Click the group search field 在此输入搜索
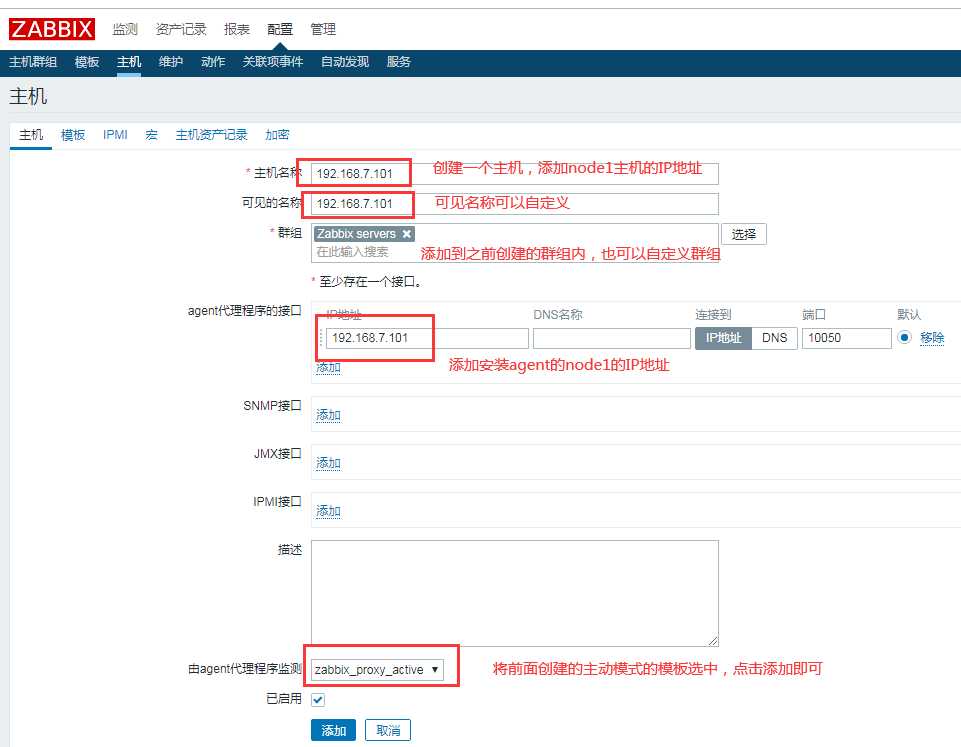Screen dimensions: 961x747 pos(352,252)
